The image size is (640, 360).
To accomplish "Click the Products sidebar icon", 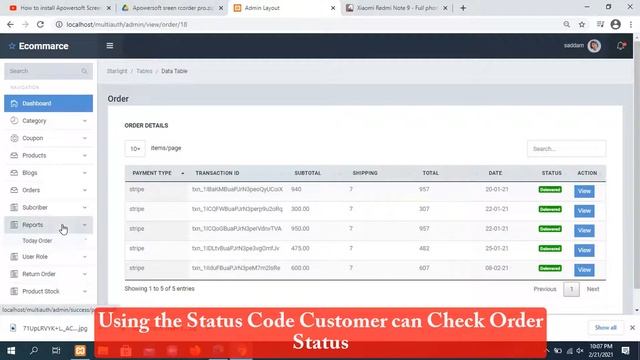I will [14, 155].
